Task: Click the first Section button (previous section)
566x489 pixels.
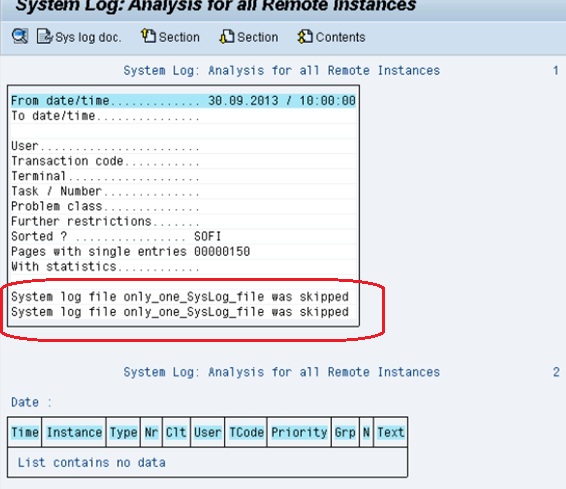Action: 170,37
